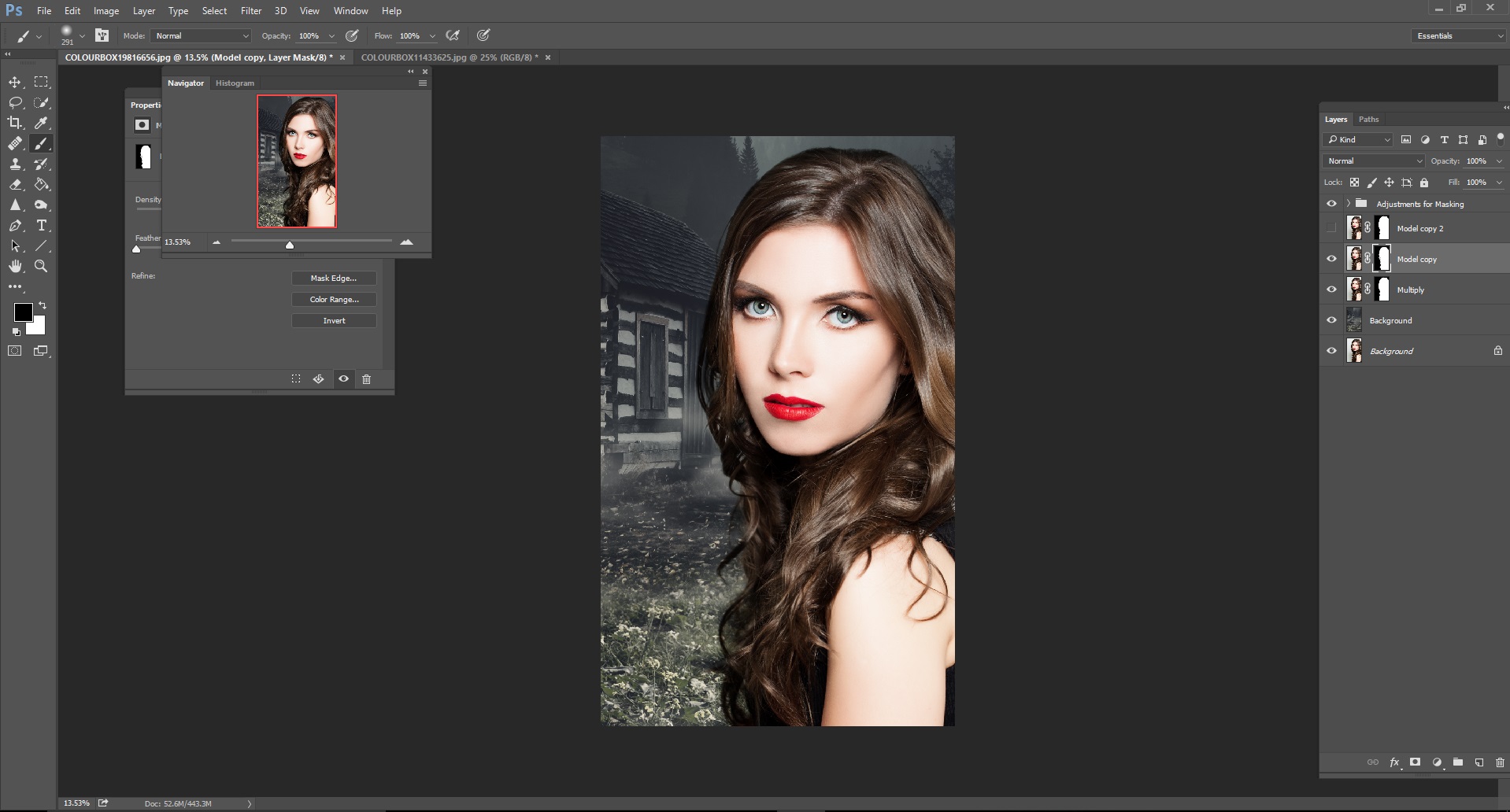Image resolution: width=1510 pixels, height=812 pixels.
Task: Switch to the Histogram tab
Action: coord(235,83)
